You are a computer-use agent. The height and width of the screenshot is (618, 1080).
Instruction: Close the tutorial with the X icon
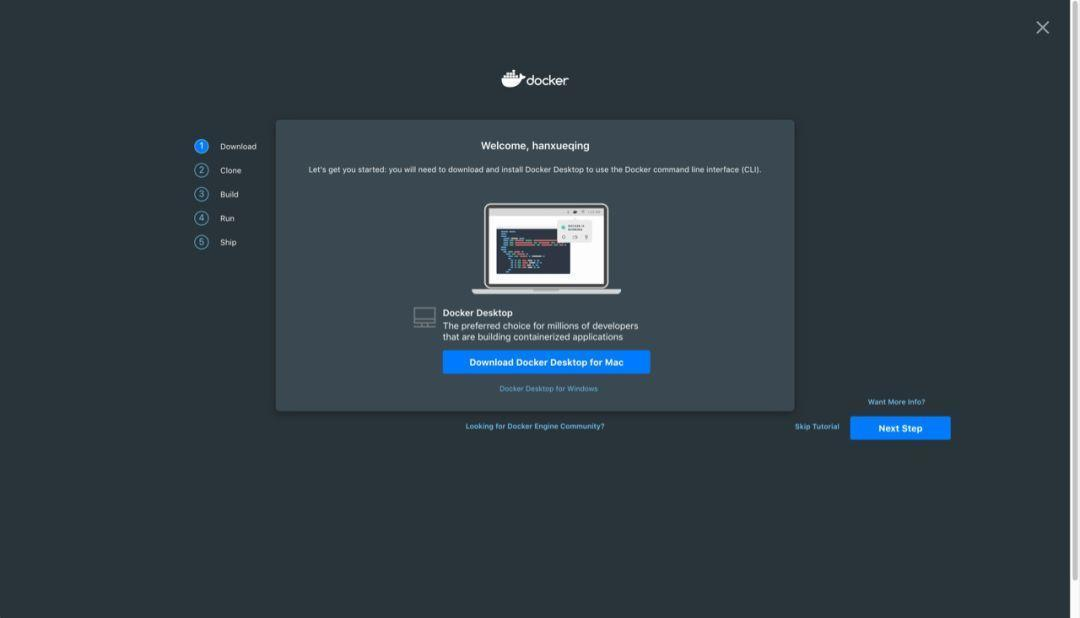point(1042,28)
